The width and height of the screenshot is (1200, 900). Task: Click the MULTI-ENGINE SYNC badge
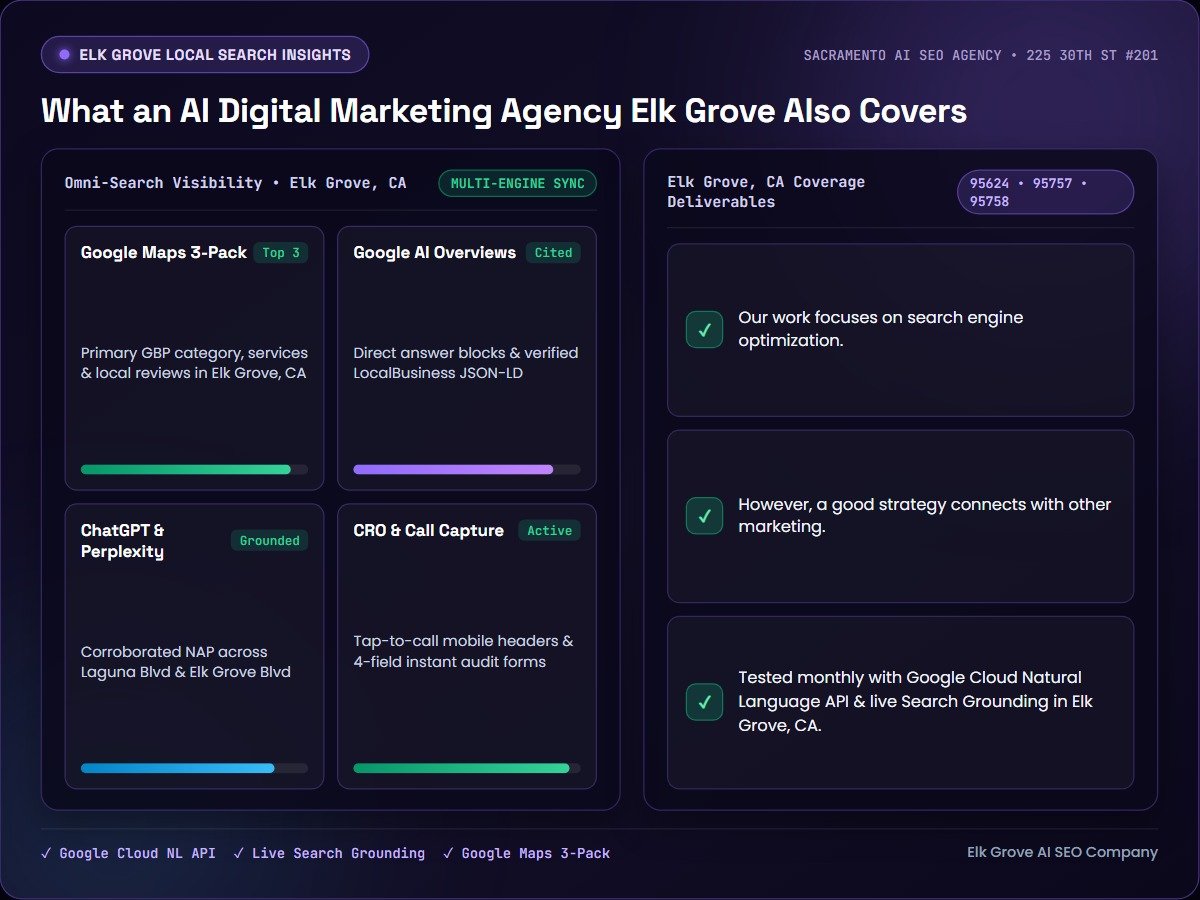pos(518,183)
